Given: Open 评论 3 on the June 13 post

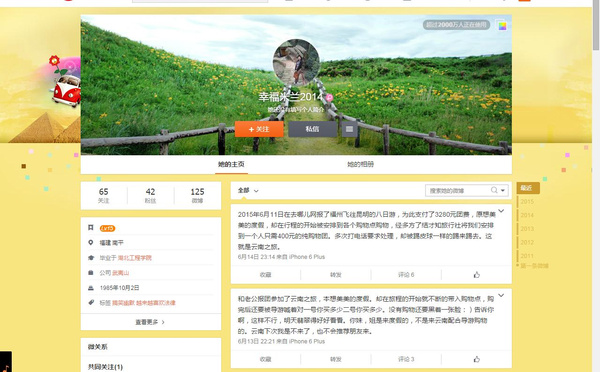Looking at the screenshot, I should 406,359.
